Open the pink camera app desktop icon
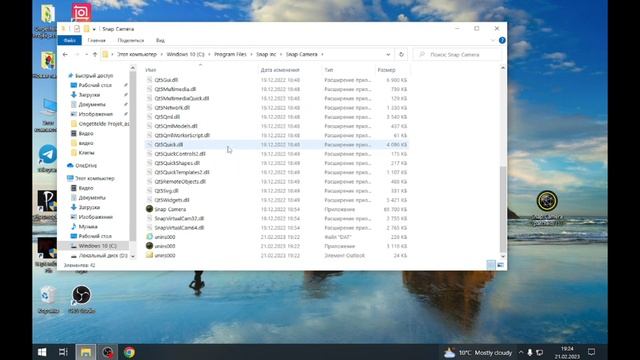Screen dimensions: 640x360 click(x=81, y=12)
